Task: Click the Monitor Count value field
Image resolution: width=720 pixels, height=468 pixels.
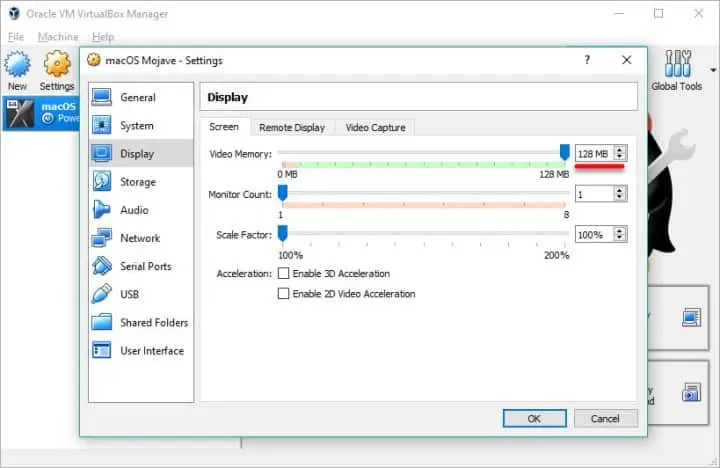Action: click(x=595, y=194)
